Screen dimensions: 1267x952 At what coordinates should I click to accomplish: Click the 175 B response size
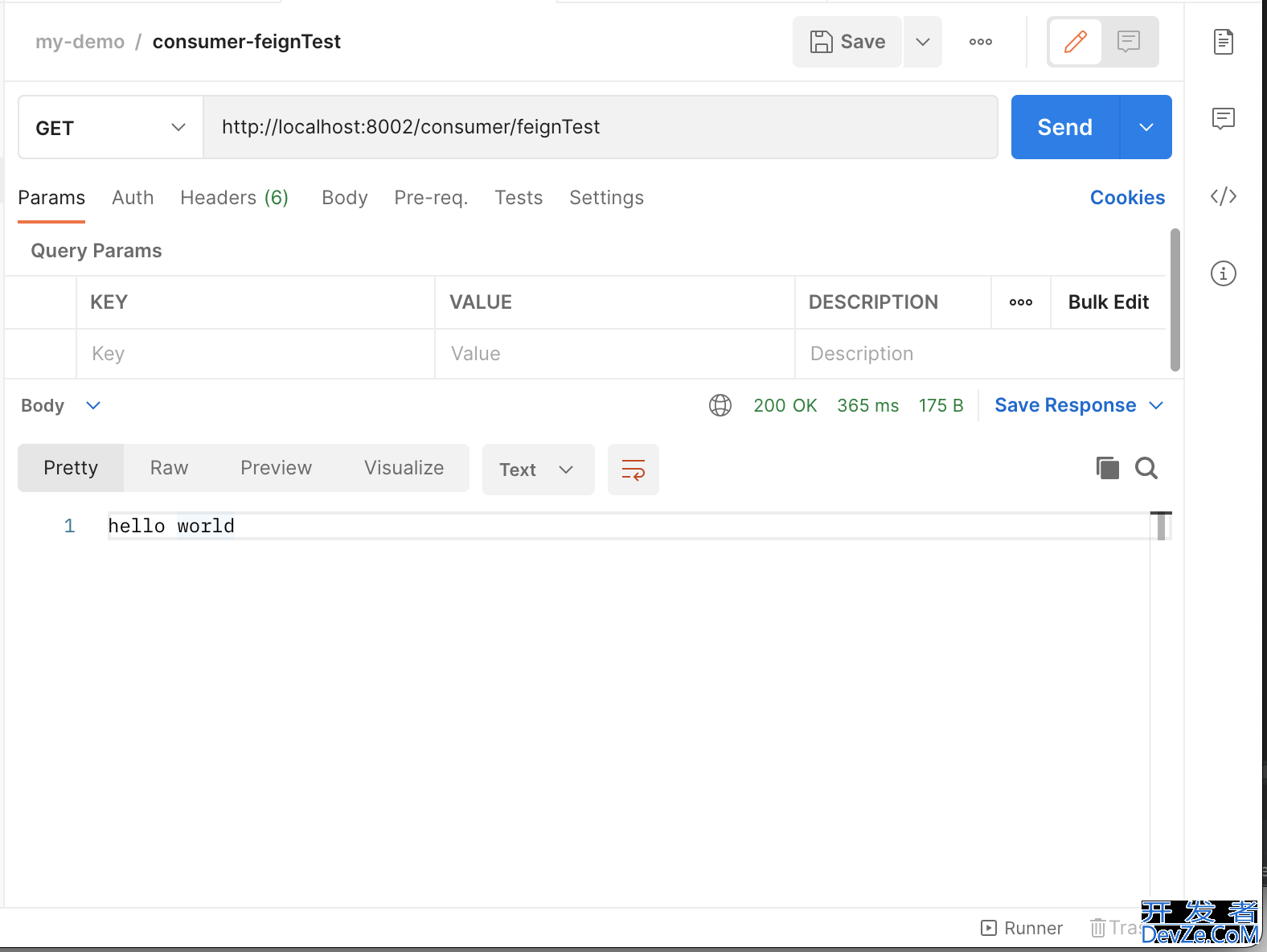pos(941,405)
